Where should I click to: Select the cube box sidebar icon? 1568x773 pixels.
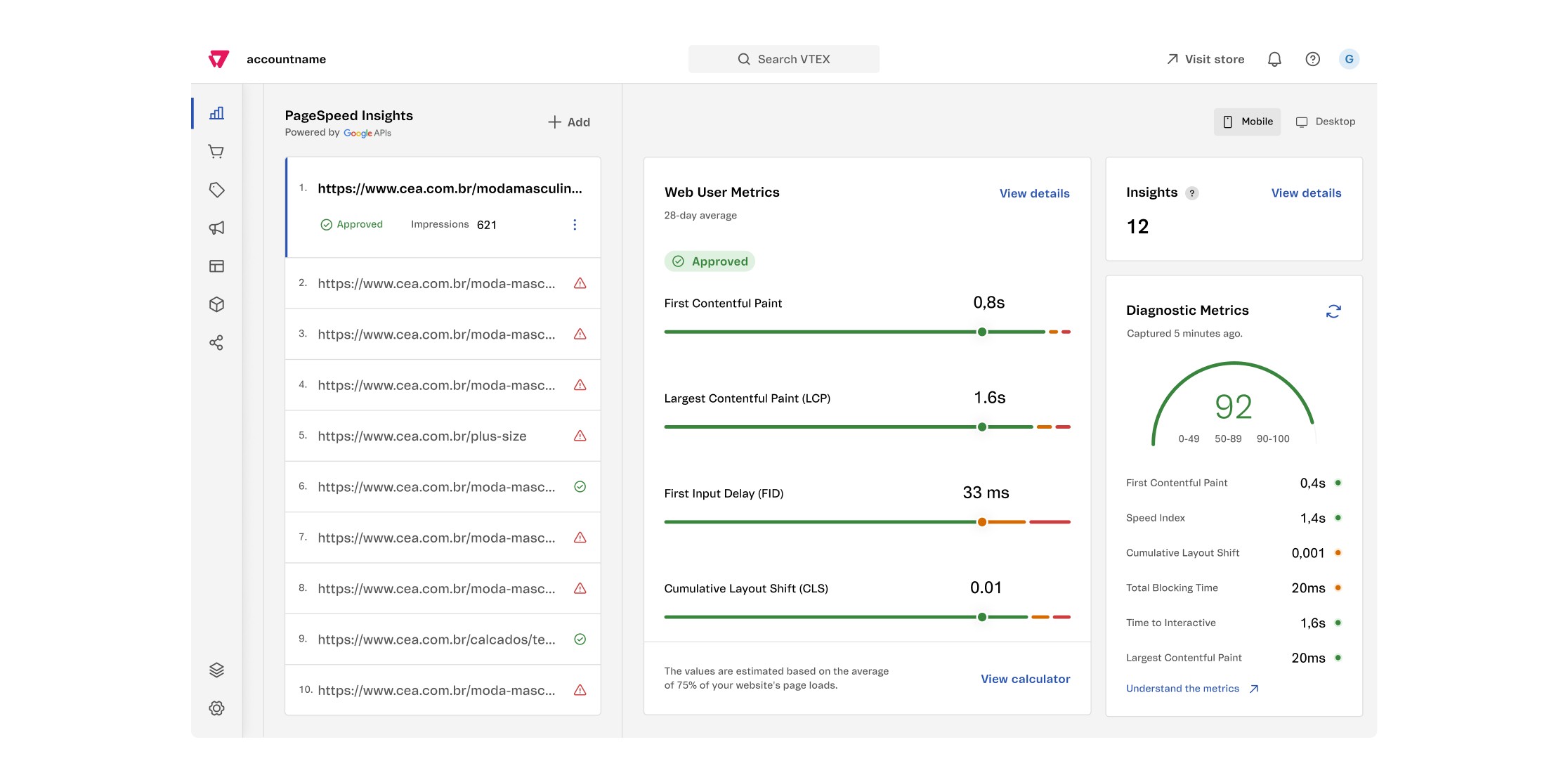pos(216,304)
